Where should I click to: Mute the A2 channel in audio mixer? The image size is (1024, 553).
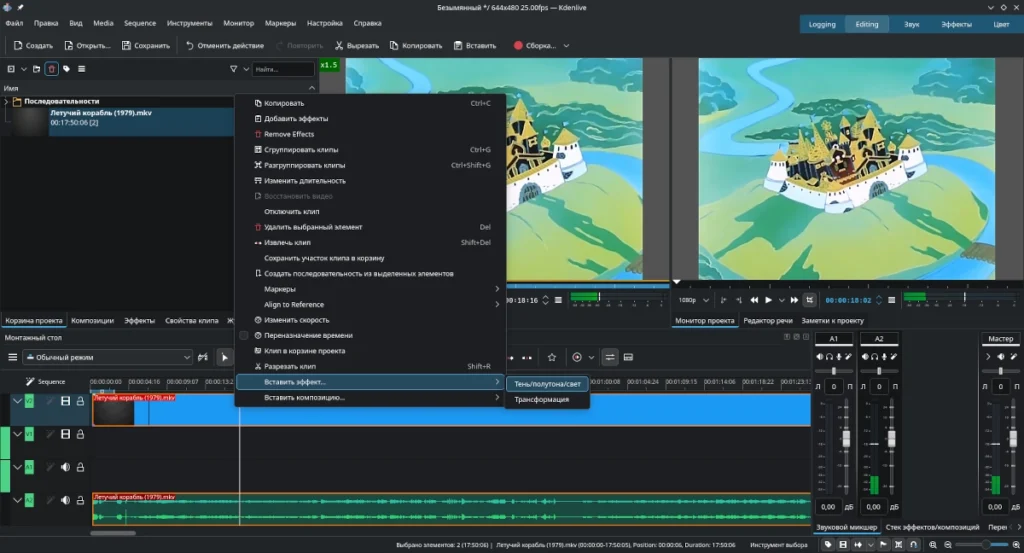865,356
